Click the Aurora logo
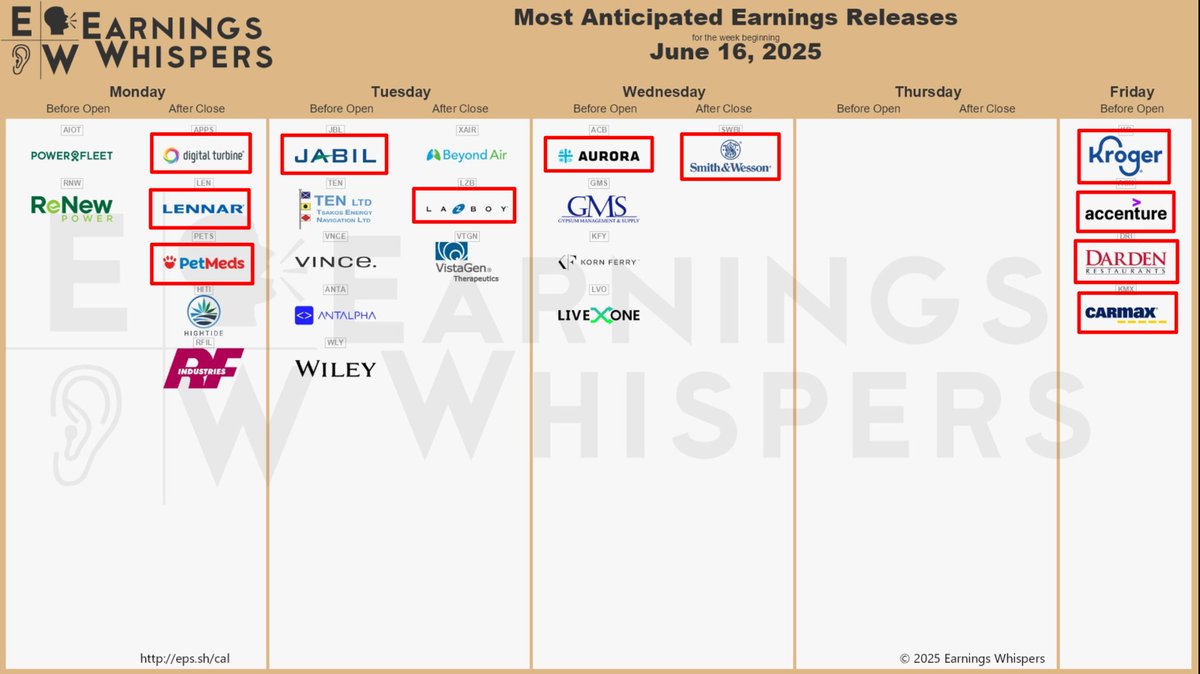 [598, 156]
